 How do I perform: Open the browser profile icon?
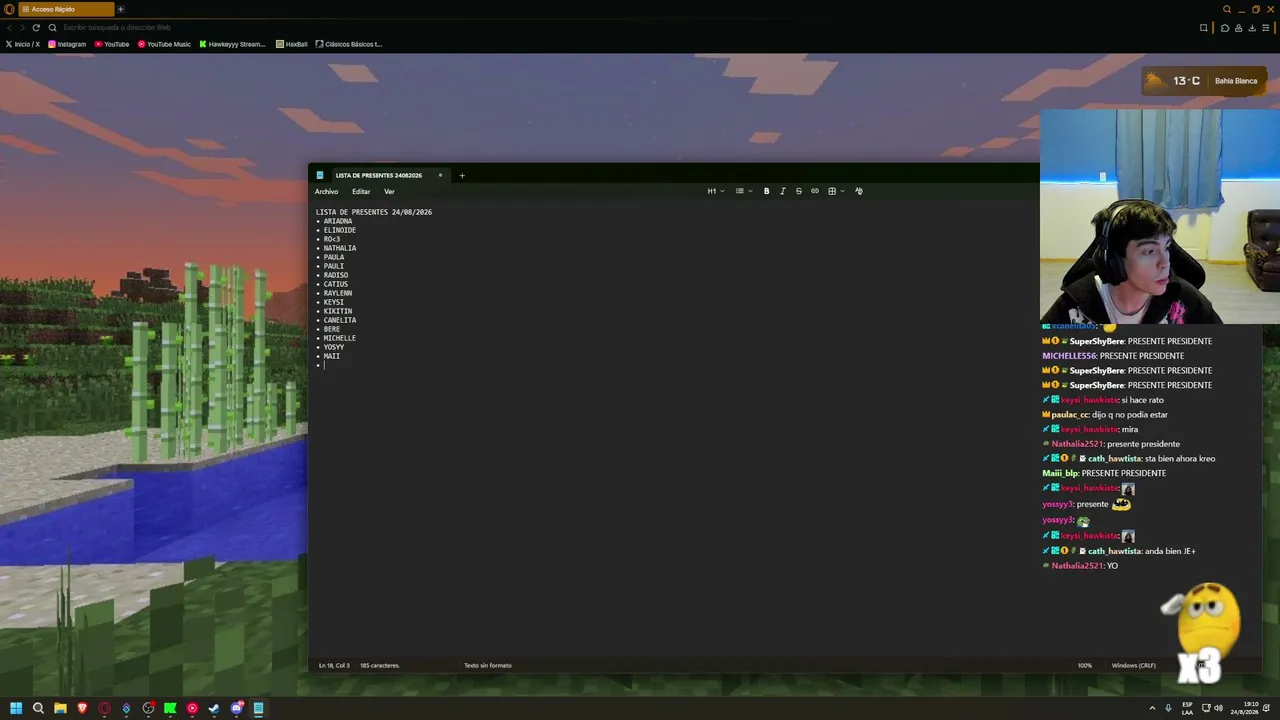(x=1239, y=28)
